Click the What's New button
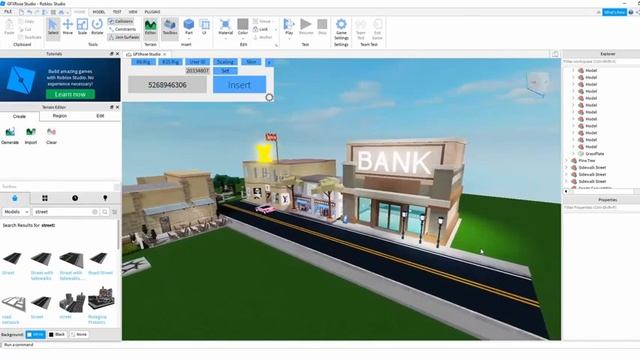The width and height of the screenshot is (640, 360). point(614,12)
